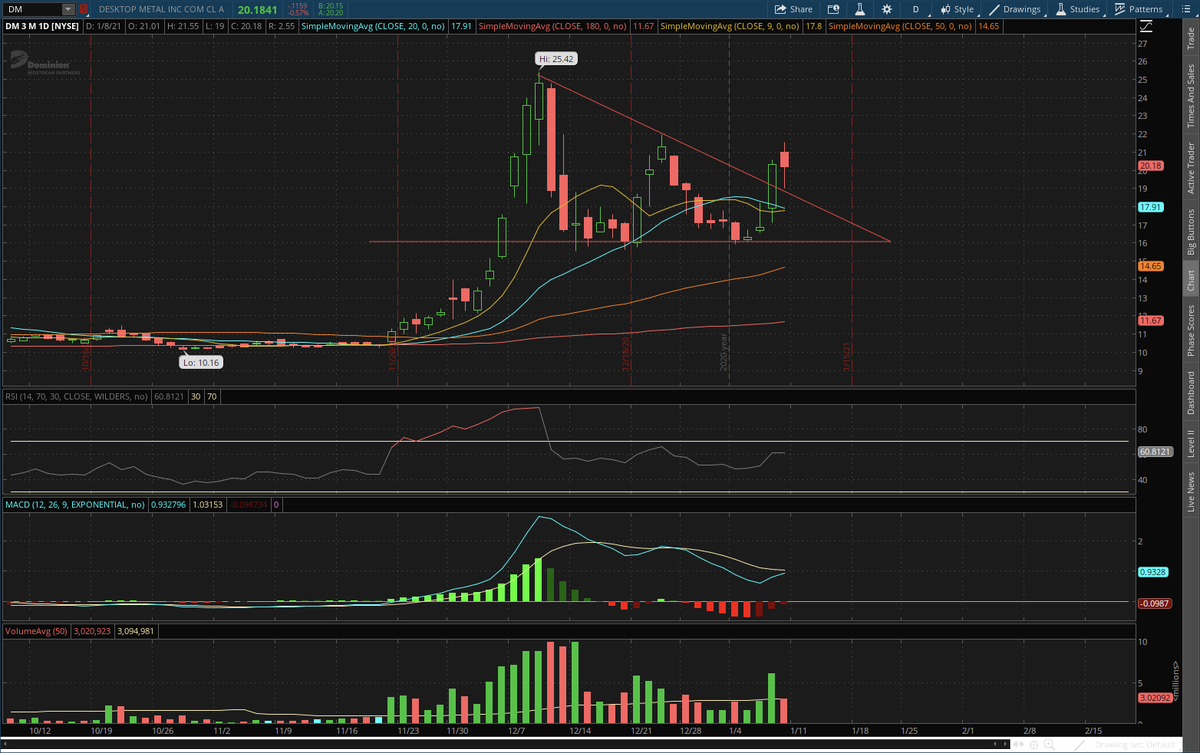The image size is (1200, 753).
Task: Open the Studies dropdown menu
Action: (x=1077, y=9)
